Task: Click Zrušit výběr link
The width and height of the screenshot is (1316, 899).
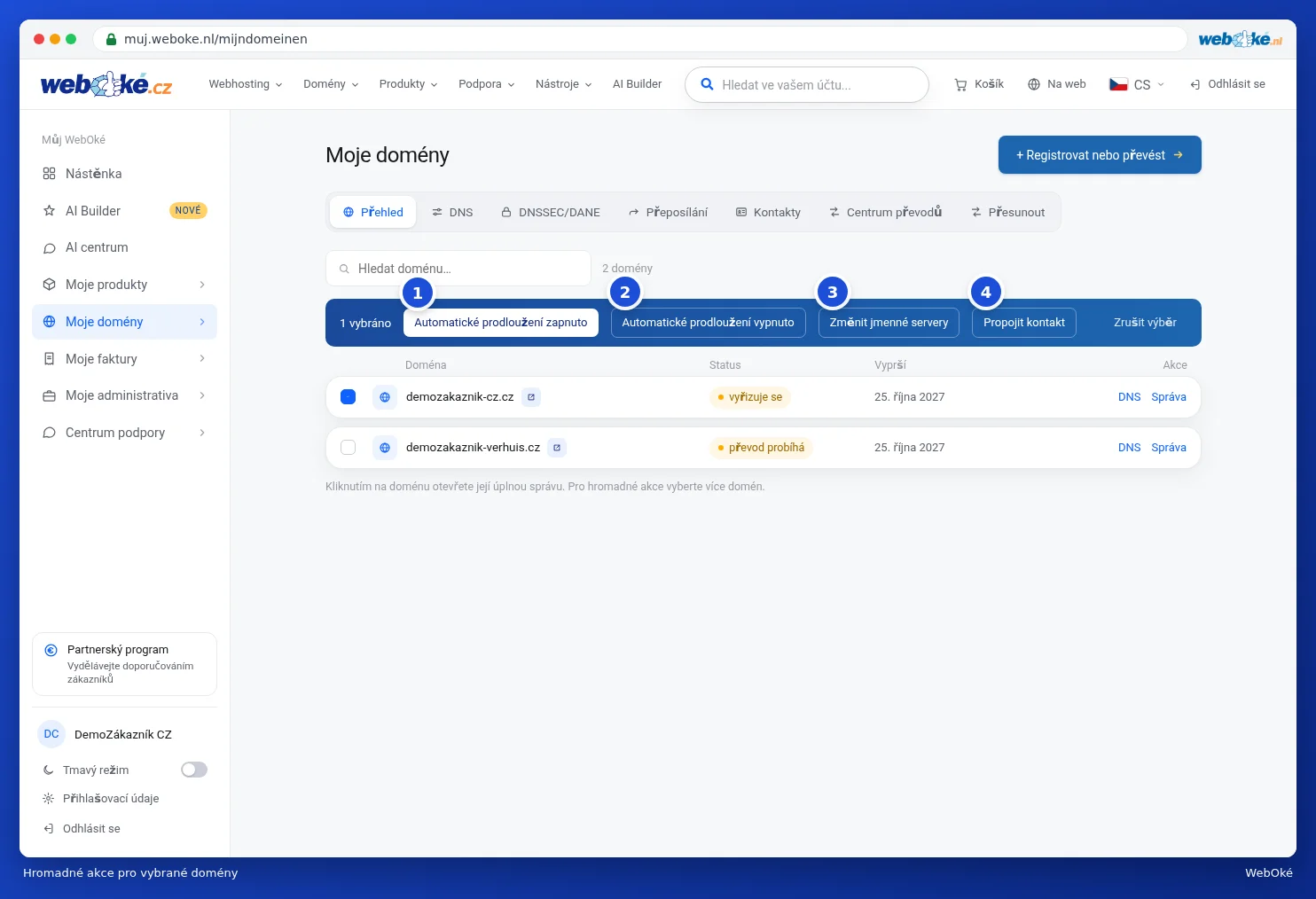Action: pos(1145,323)
